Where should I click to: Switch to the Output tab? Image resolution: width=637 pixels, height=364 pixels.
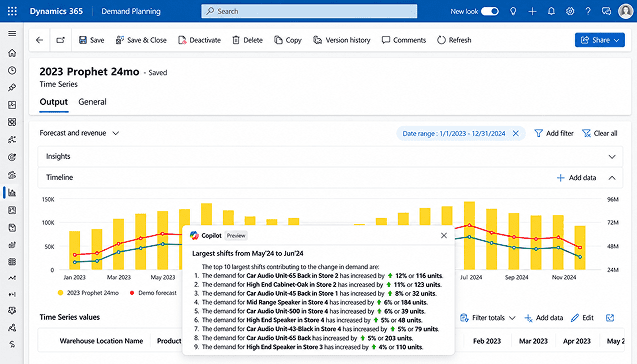pos(54,102)
